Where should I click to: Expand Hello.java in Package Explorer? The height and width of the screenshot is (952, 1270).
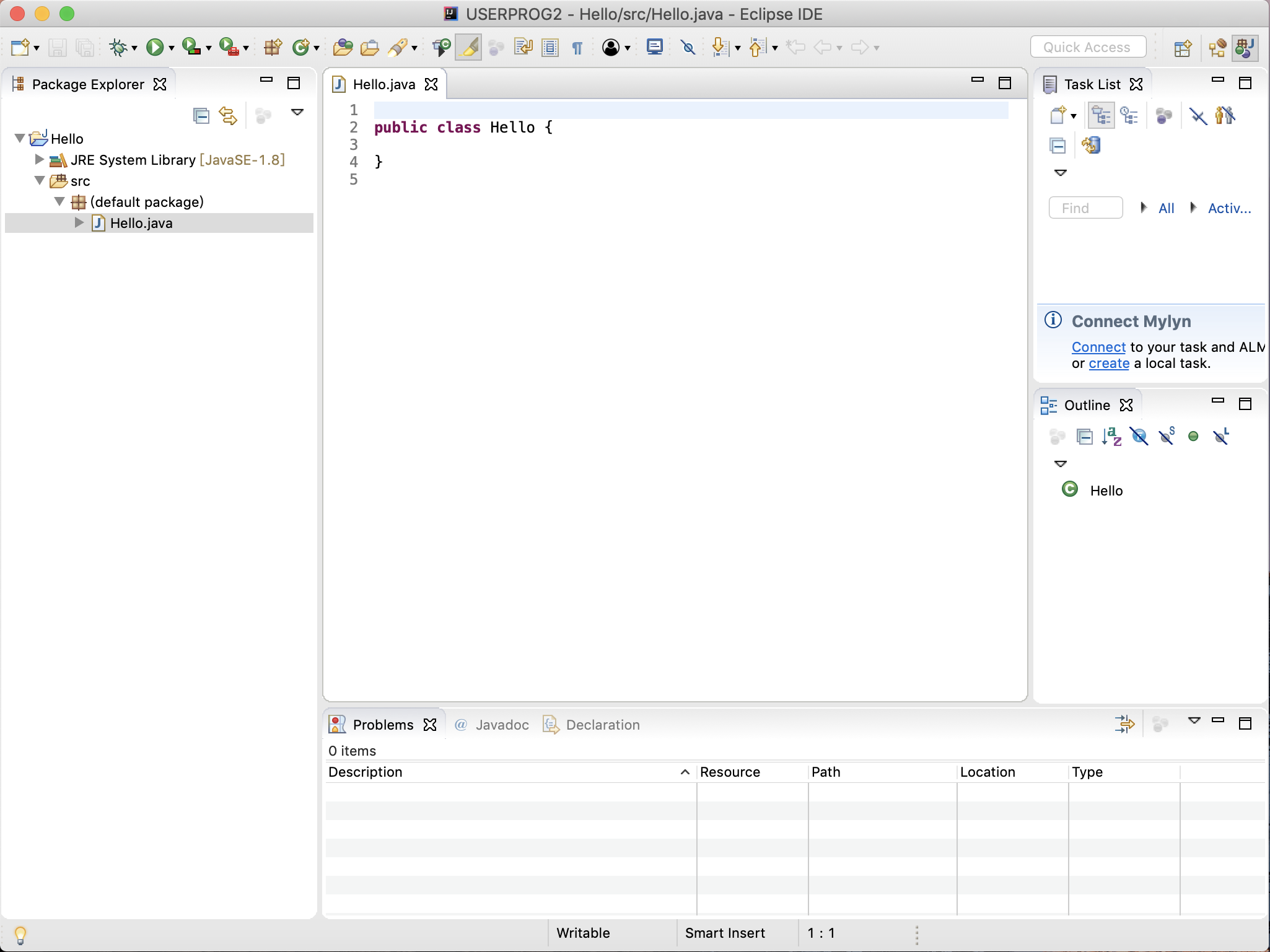pos(79,222)
